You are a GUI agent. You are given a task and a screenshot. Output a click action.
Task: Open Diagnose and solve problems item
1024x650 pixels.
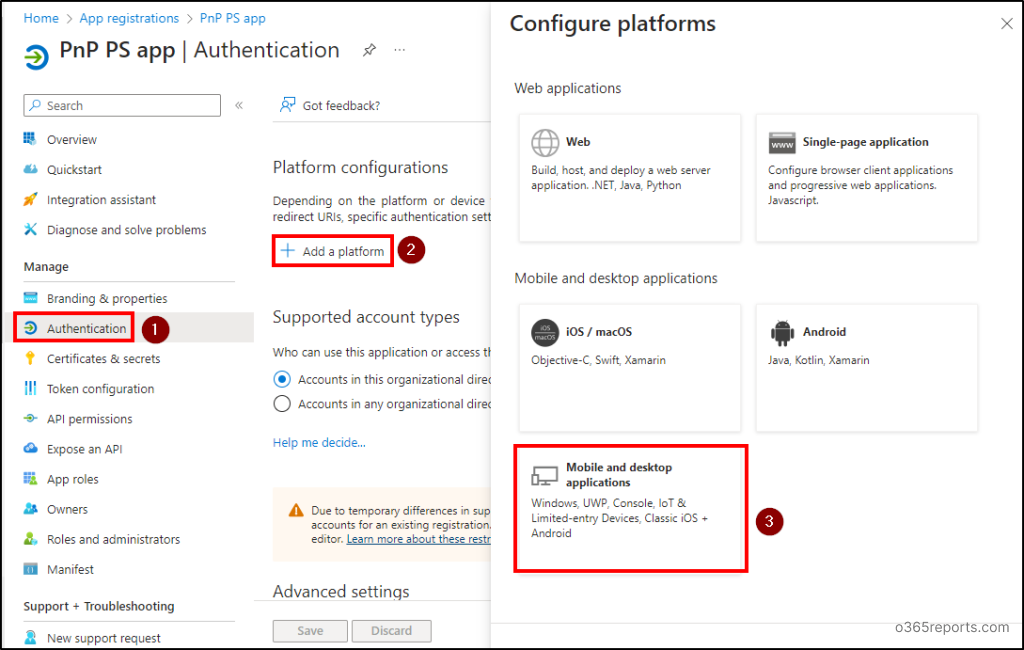(x=127, y=230)
